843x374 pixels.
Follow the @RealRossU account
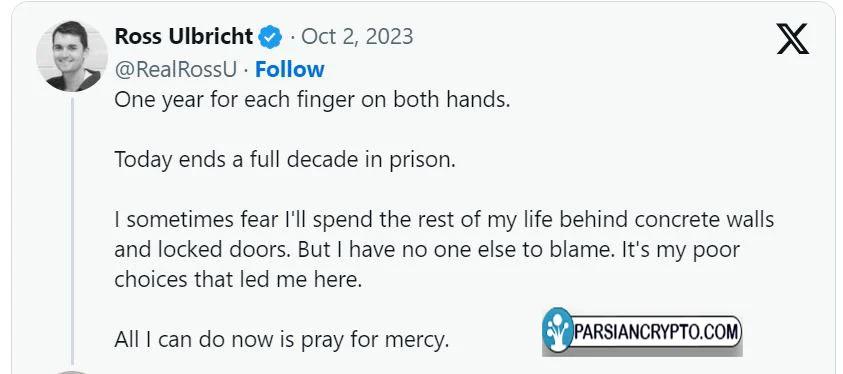pos(289,69)
